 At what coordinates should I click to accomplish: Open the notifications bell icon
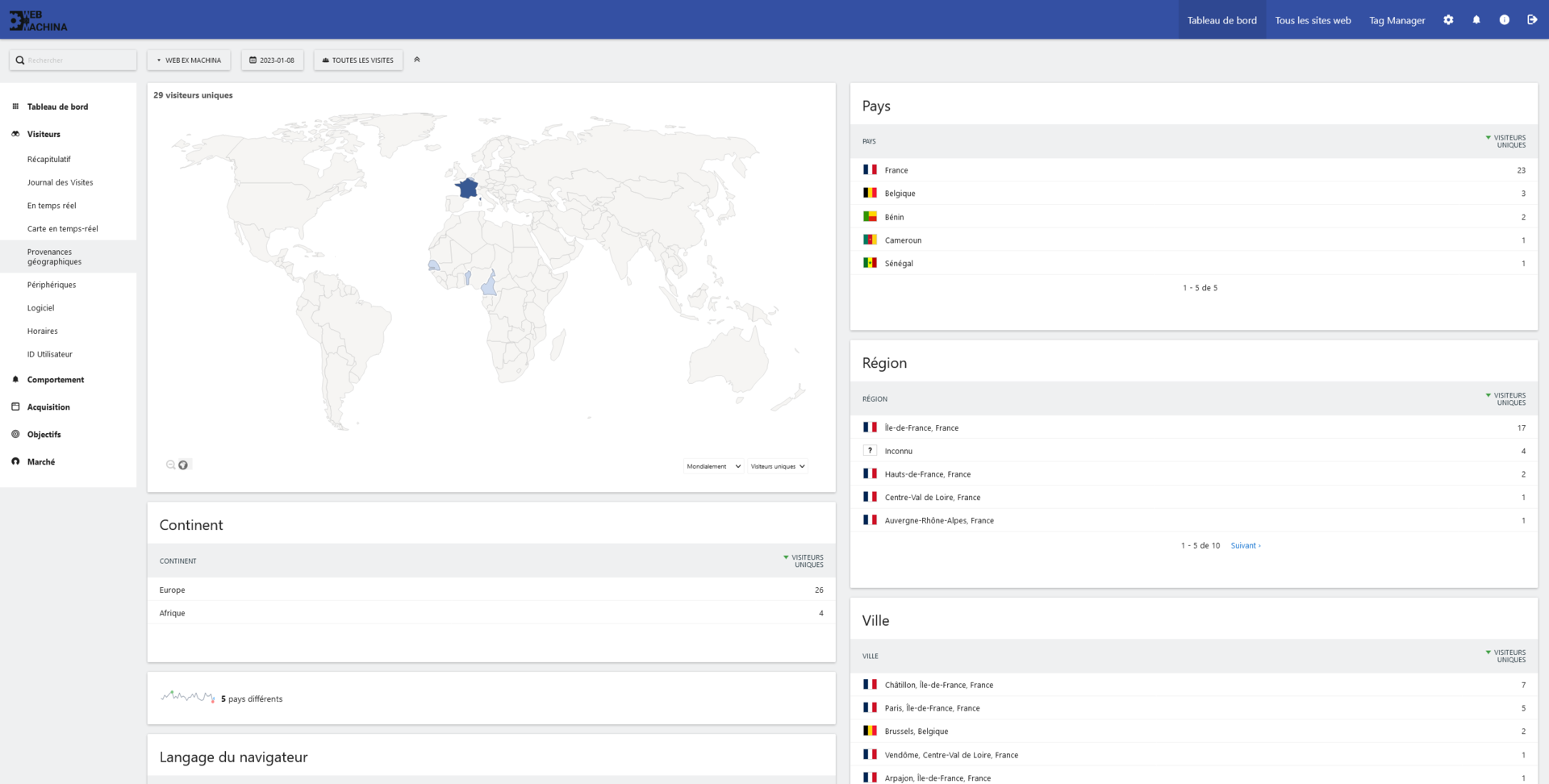(1476, 20)
